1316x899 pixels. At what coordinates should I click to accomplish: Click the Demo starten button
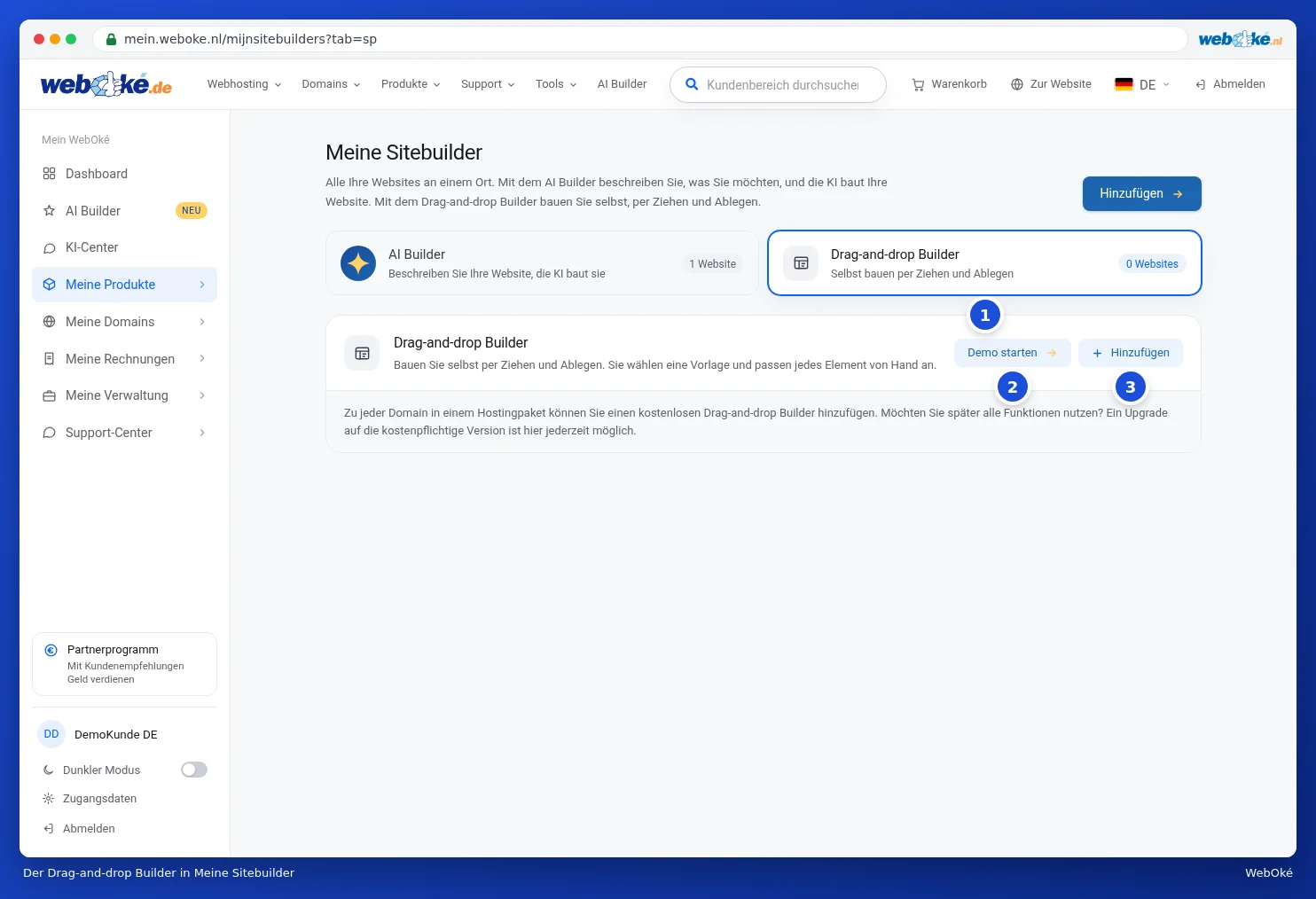coord(1012,353)
